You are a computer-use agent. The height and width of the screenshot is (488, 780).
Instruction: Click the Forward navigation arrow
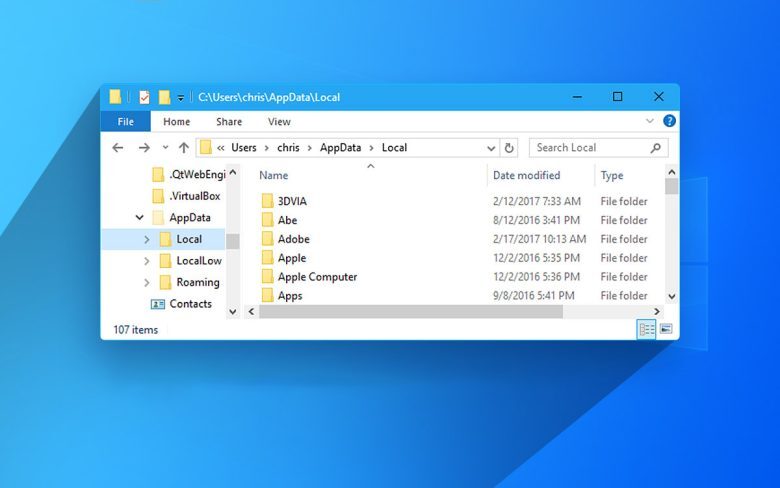pos(143,148)
